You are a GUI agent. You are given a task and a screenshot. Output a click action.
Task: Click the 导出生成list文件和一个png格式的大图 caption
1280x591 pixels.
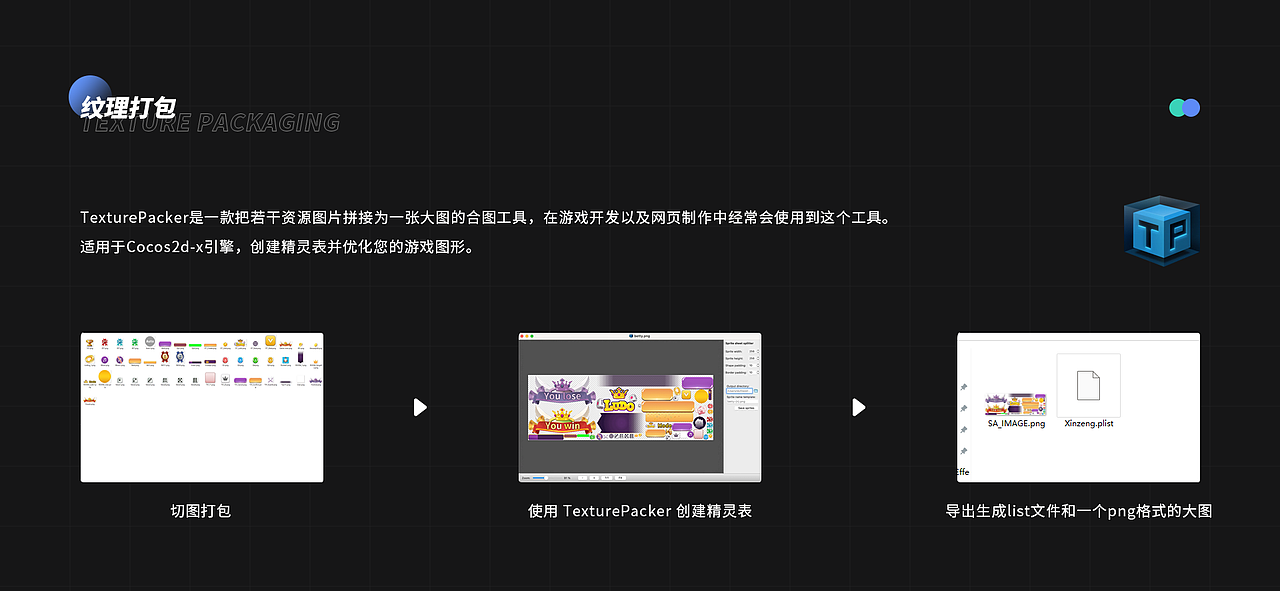[x=1079, y=511]
